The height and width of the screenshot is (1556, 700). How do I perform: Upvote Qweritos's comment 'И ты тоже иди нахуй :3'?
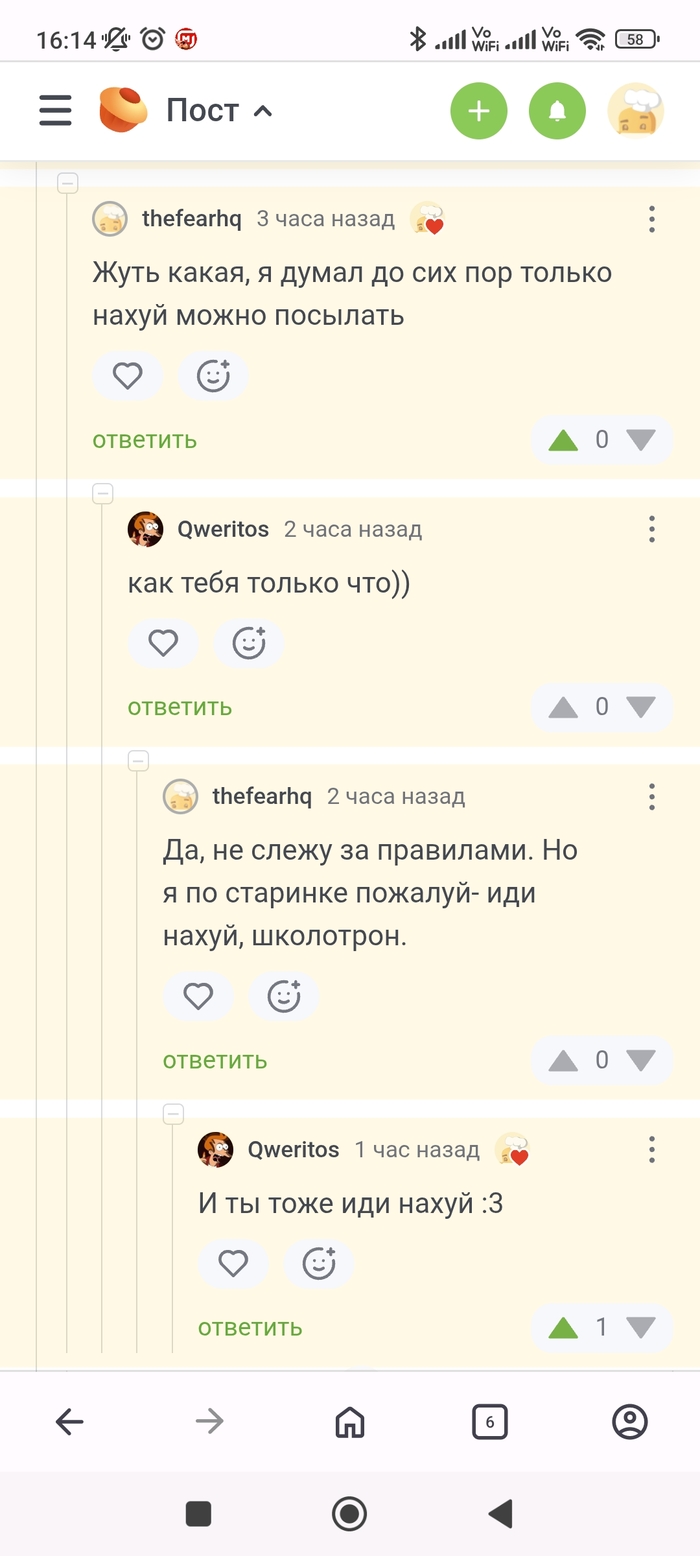[x=563, y=1327]
